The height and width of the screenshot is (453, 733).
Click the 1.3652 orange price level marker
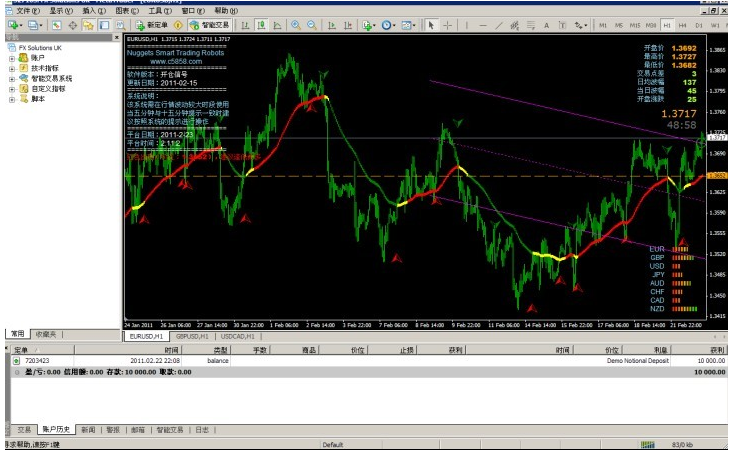point(718,176)
